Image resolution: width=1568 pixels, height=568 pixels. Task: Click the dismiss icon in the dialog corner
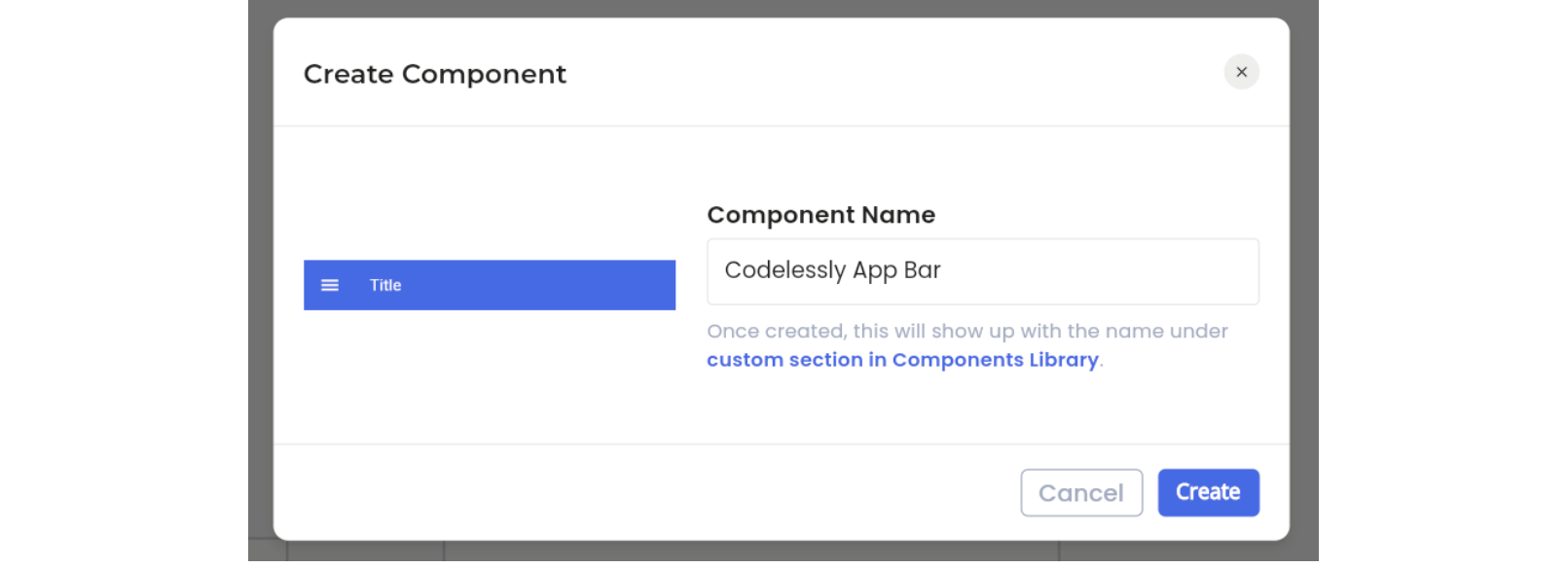pos(1243,72)
